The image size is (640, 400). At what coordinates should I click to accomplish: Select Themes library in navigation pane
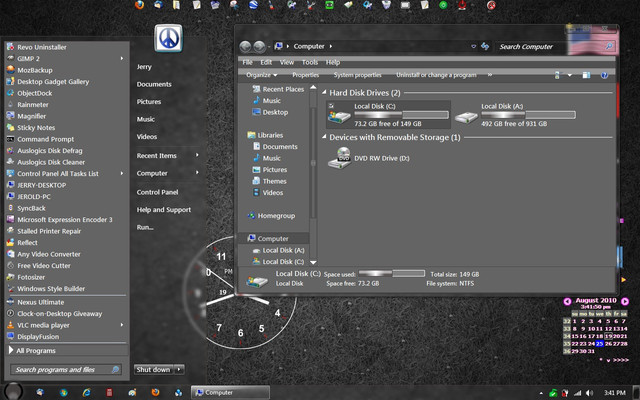269,181
